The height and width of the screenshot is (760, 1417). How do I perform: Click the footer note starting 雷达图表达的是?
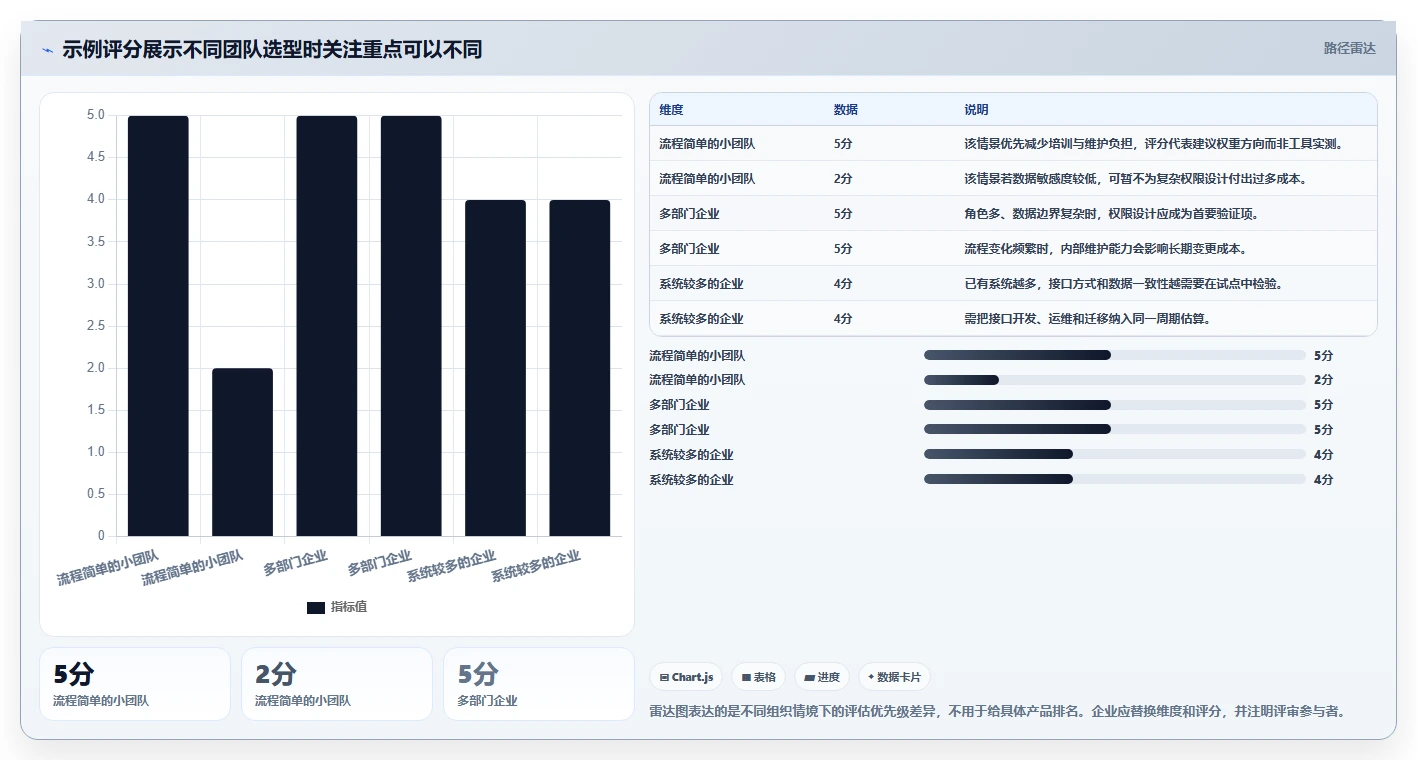[998, 712]
